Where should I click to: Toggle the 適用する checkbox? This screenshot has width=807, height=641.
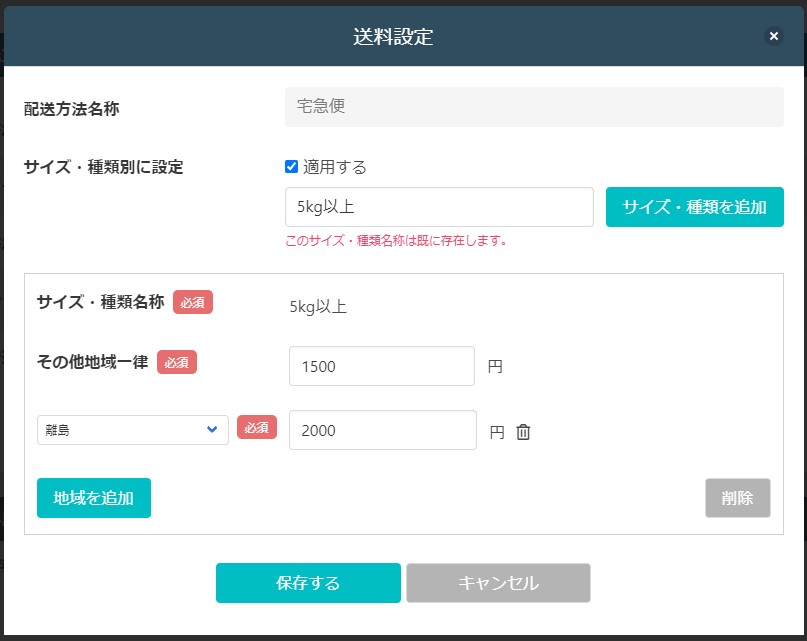(291, 167)
